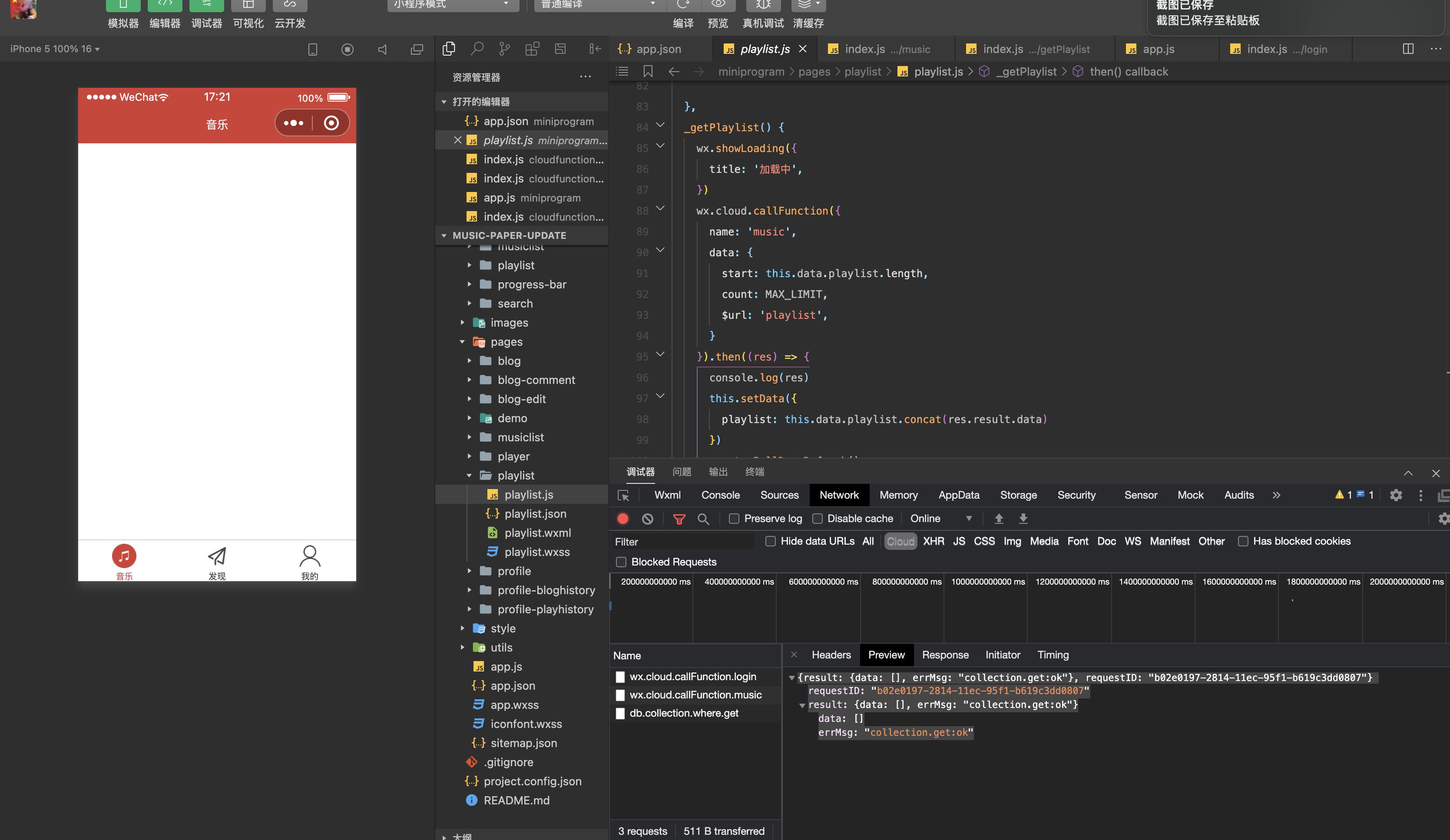Open README.md in the file tree
This screenshot has width=1450, height=840.
(x=516, y=800)
